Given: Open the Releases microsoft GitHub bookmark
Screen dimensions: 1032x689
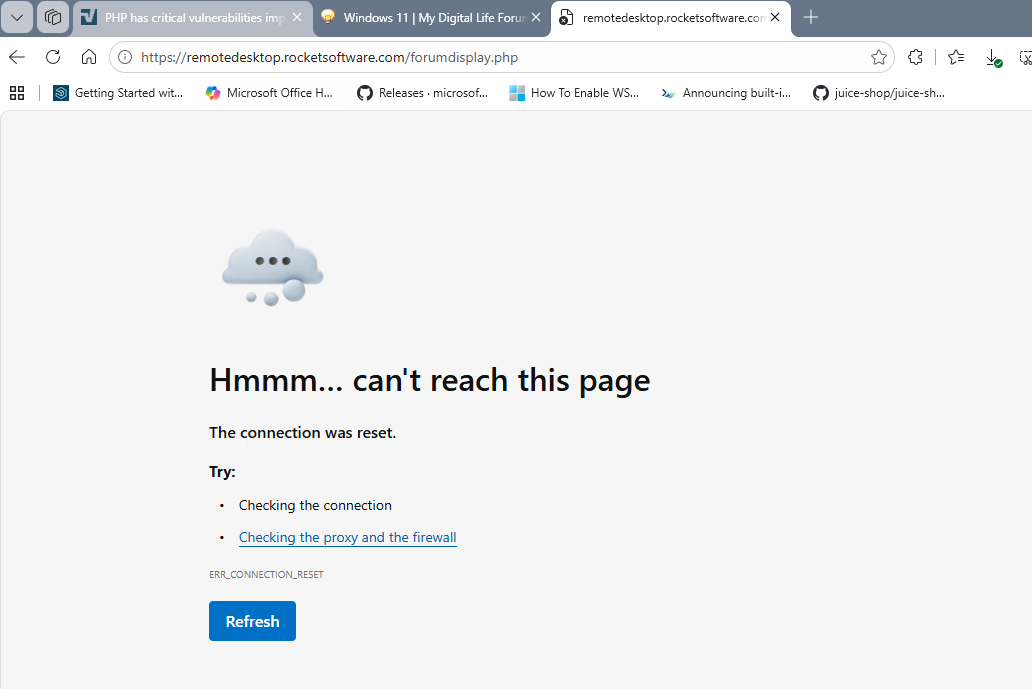Looking at the screenshot, I should [423, 93].
